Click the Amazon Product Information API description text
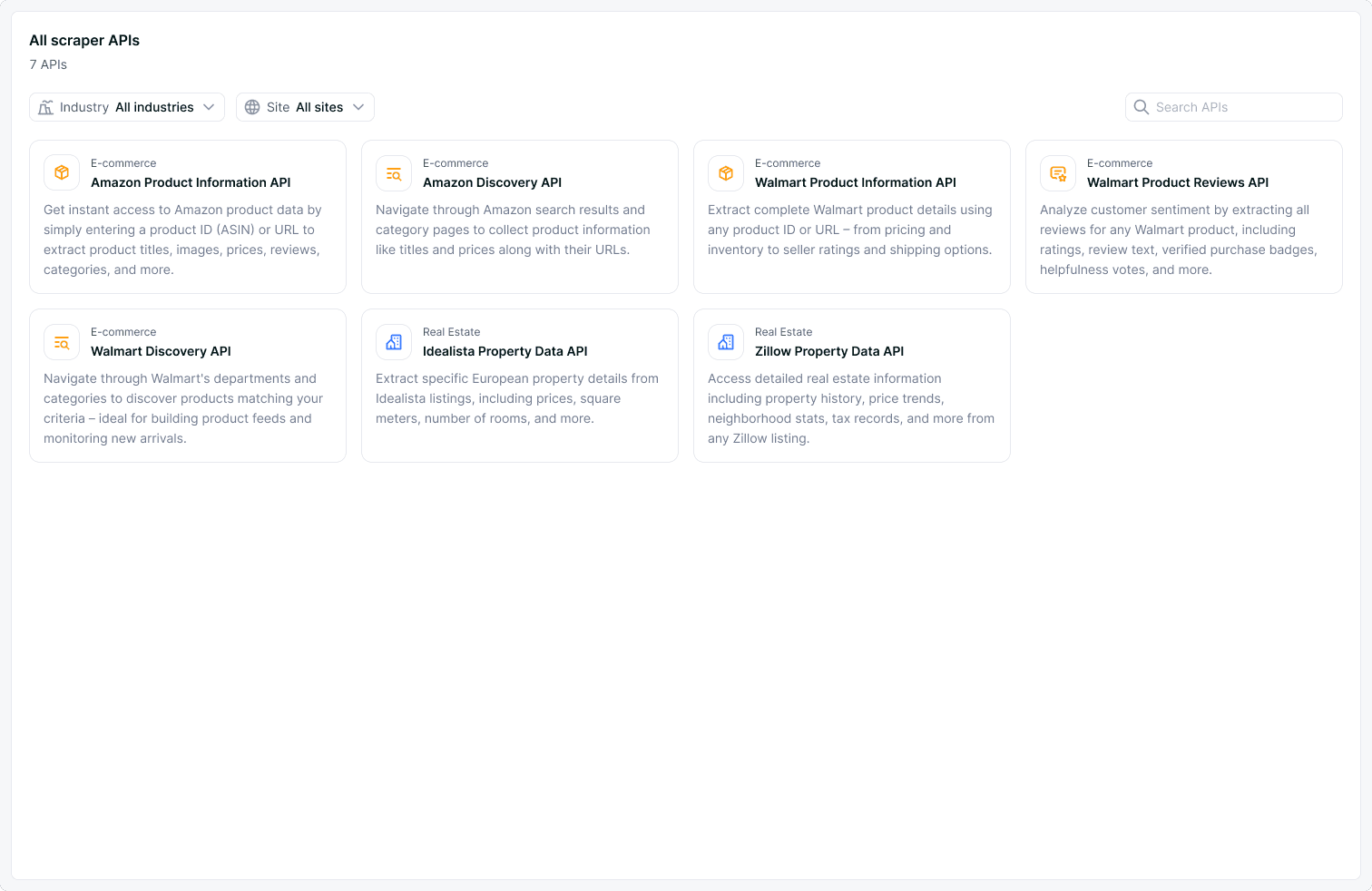The image size is (1372, 891). [x=183, y=240]
